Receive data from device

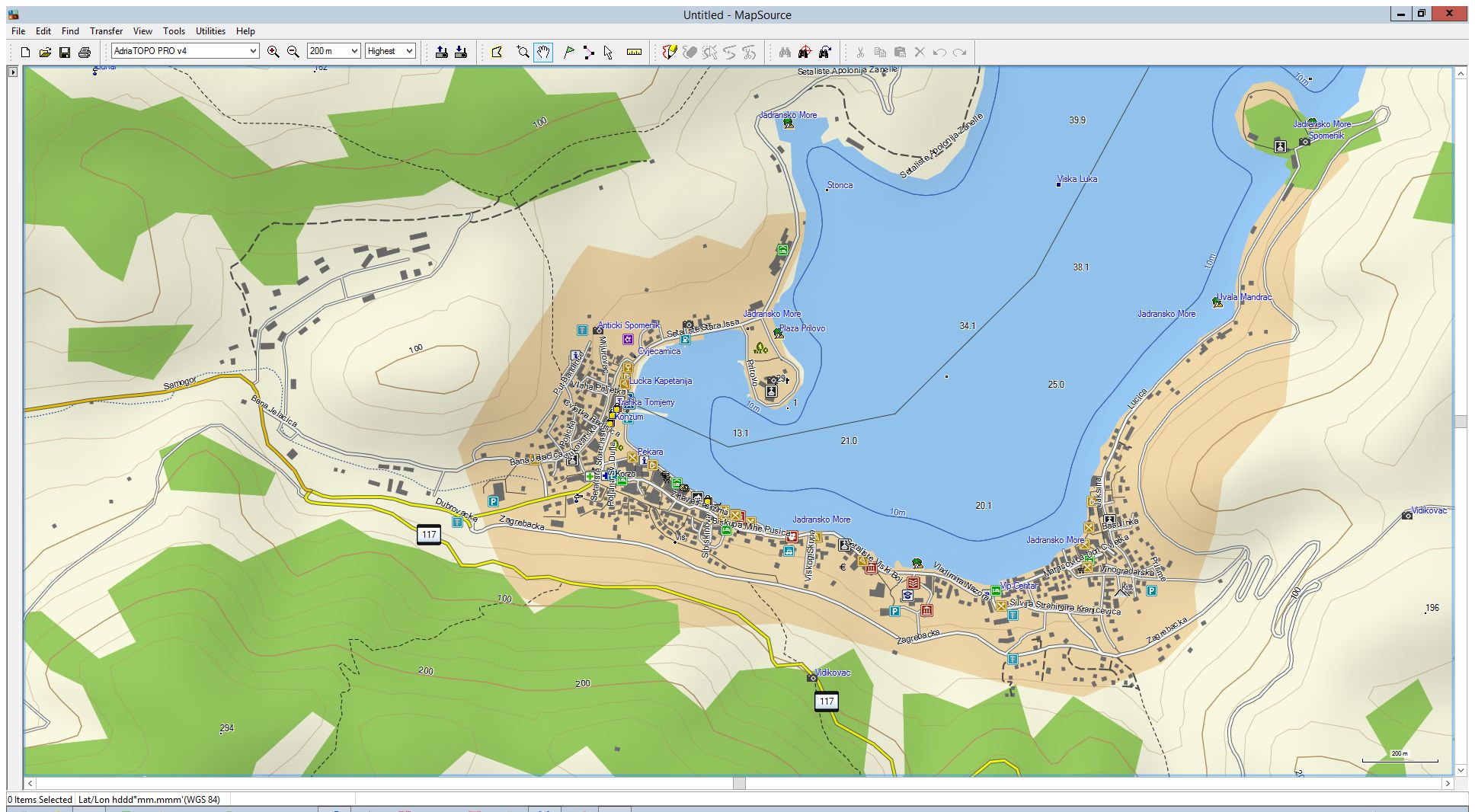[x=461, y=52]
